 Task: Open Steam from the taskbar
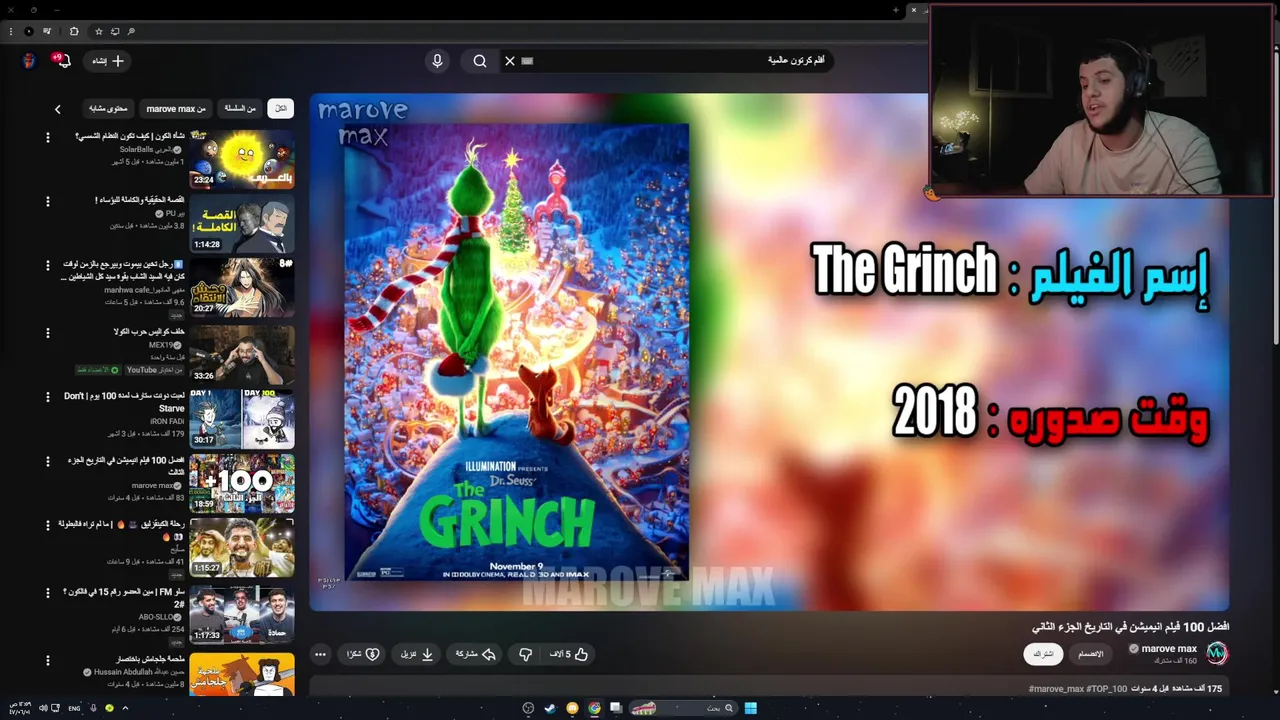coord(550,708)
